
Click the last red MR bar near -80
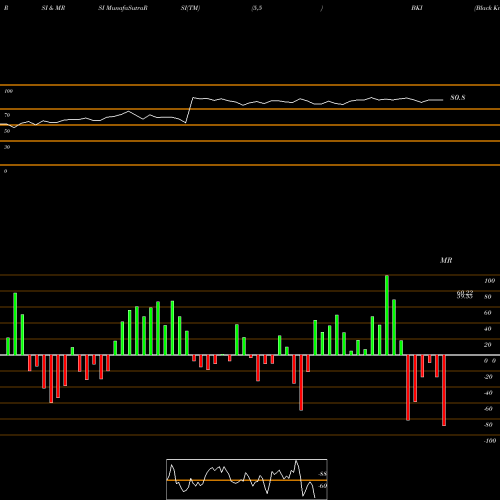[x=444, y=390]
